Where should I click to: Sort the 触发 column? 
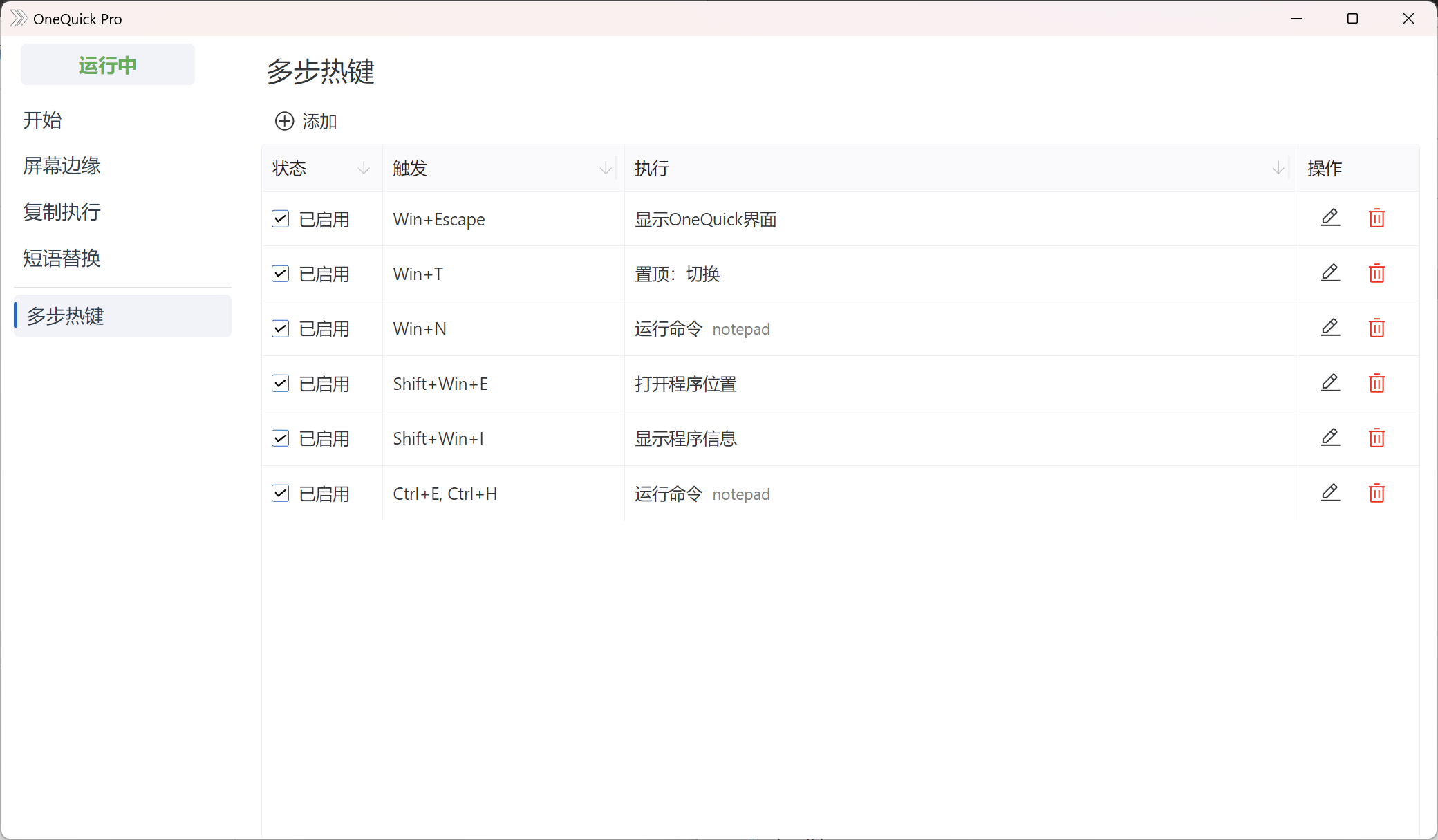(606, 167)
